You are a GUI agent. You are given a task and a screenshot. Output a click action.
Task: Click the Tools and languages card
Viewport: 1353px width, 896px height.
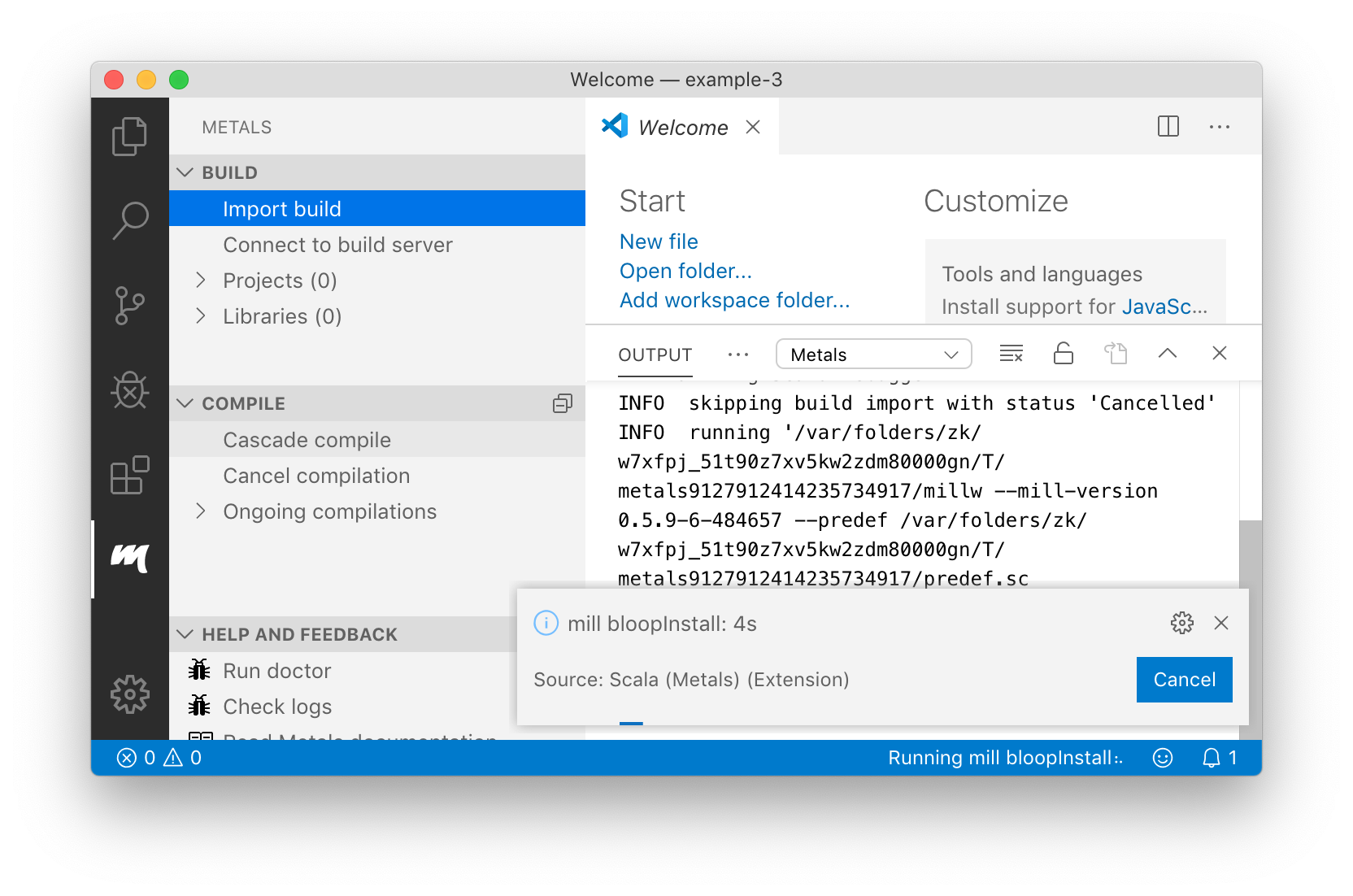[1075, 282]
